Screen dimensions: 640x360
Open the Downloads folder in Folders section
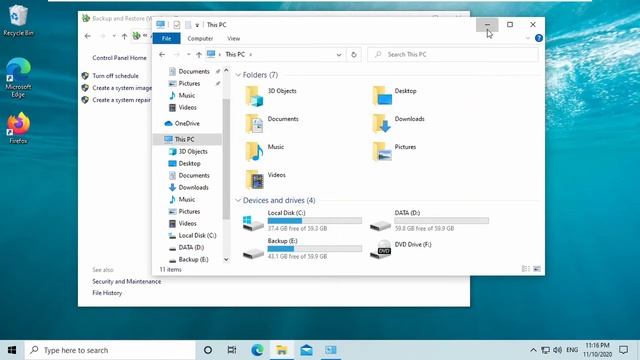pos(382,124)
